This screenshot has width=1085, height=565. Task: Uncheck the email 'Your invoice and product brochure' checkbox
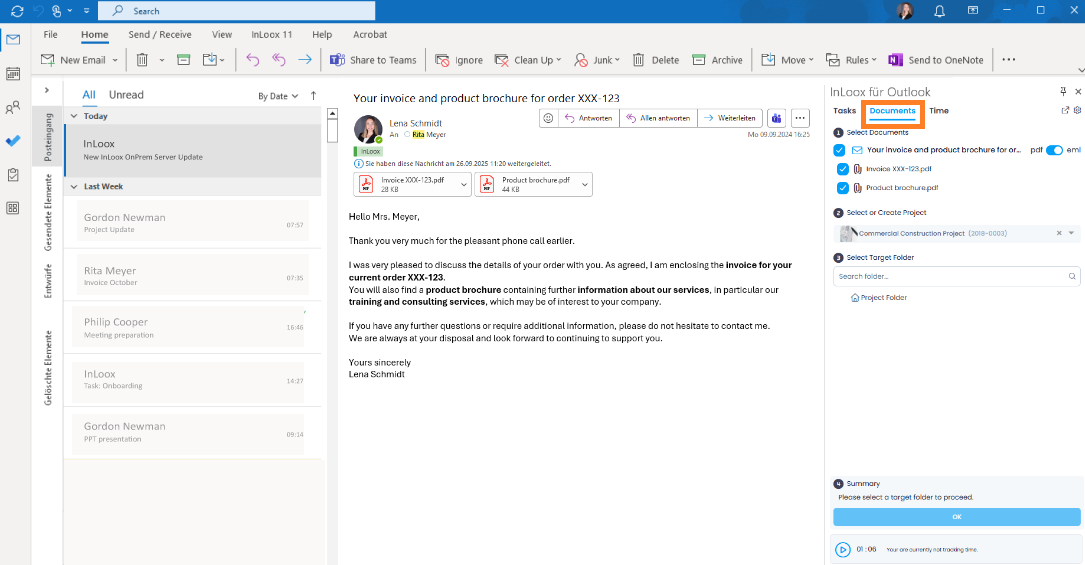pyautogui.click(x=839, y=150)
